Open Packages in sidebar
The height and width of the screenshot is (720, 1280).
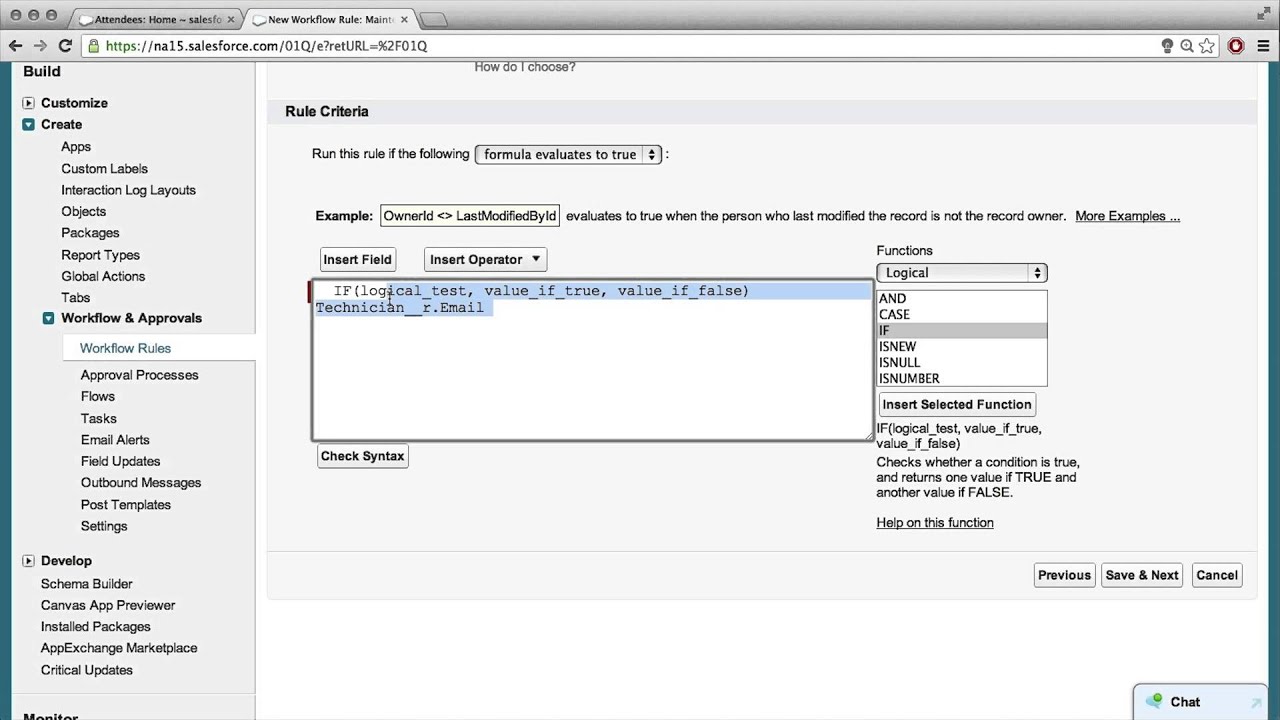point(90,233)
